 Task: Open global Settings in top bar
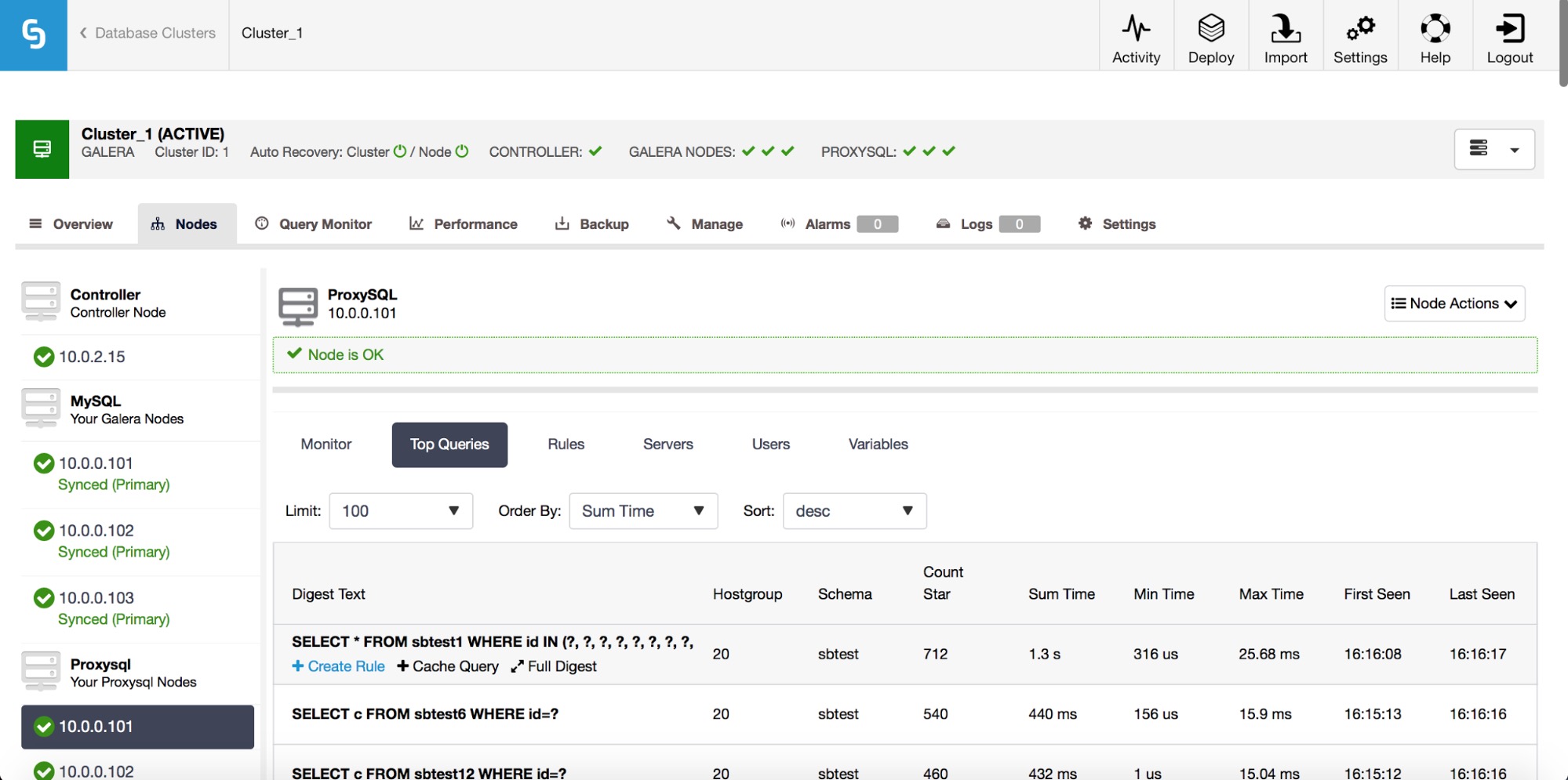[1360, 38]
